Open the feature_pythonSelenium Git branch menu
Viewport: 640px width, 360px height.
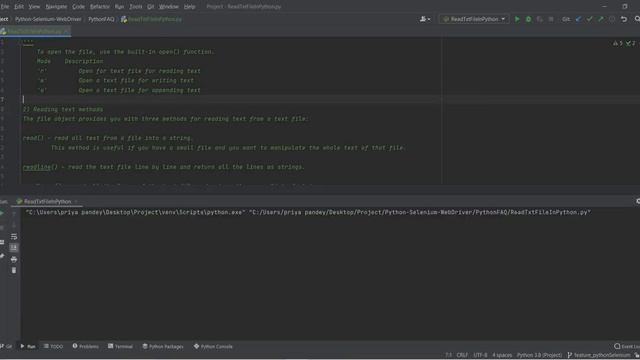point(599,355)
